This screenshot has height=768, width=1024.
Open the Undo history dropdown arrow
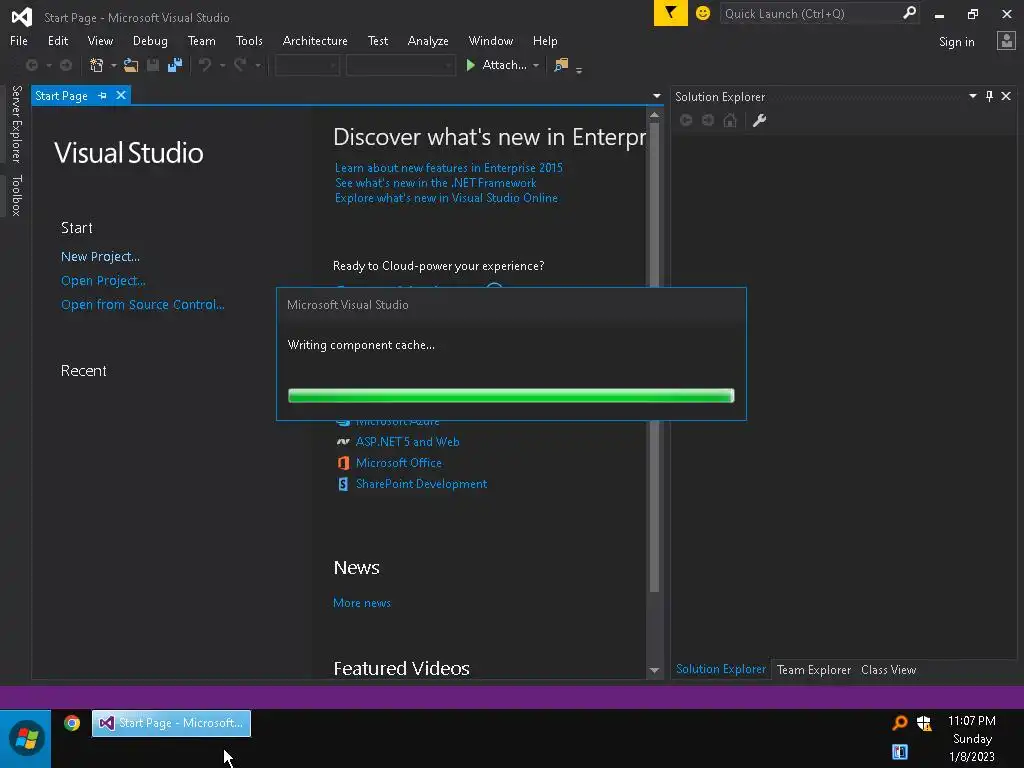(x=222, y=65)
